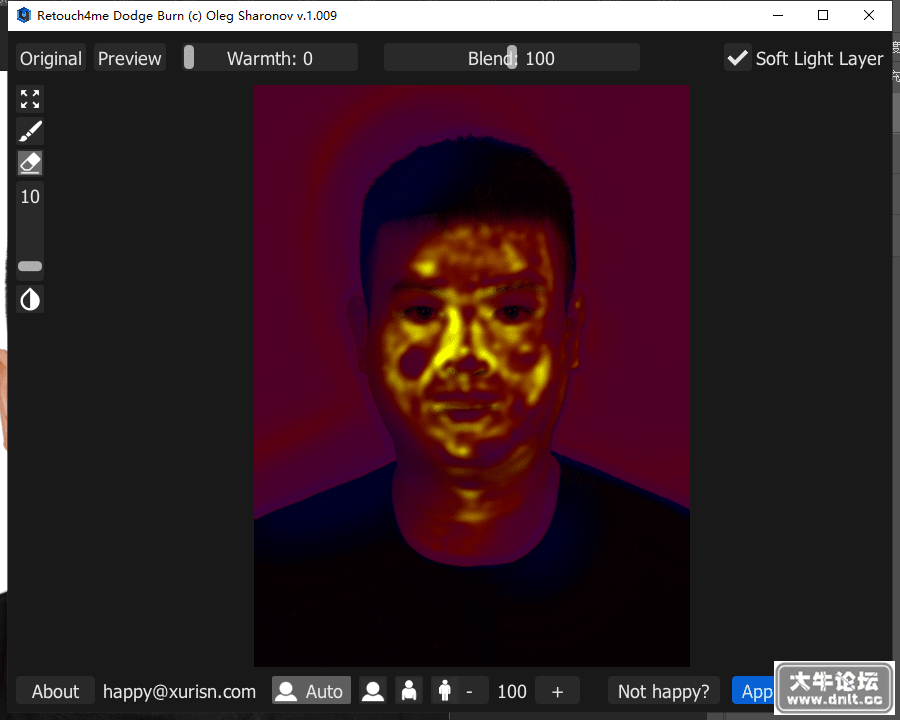Image resolution: width=900 pixels, height=720 pixels.
Task: Click the Retouch4me app logo in title bar
Action: click(24, 15)
